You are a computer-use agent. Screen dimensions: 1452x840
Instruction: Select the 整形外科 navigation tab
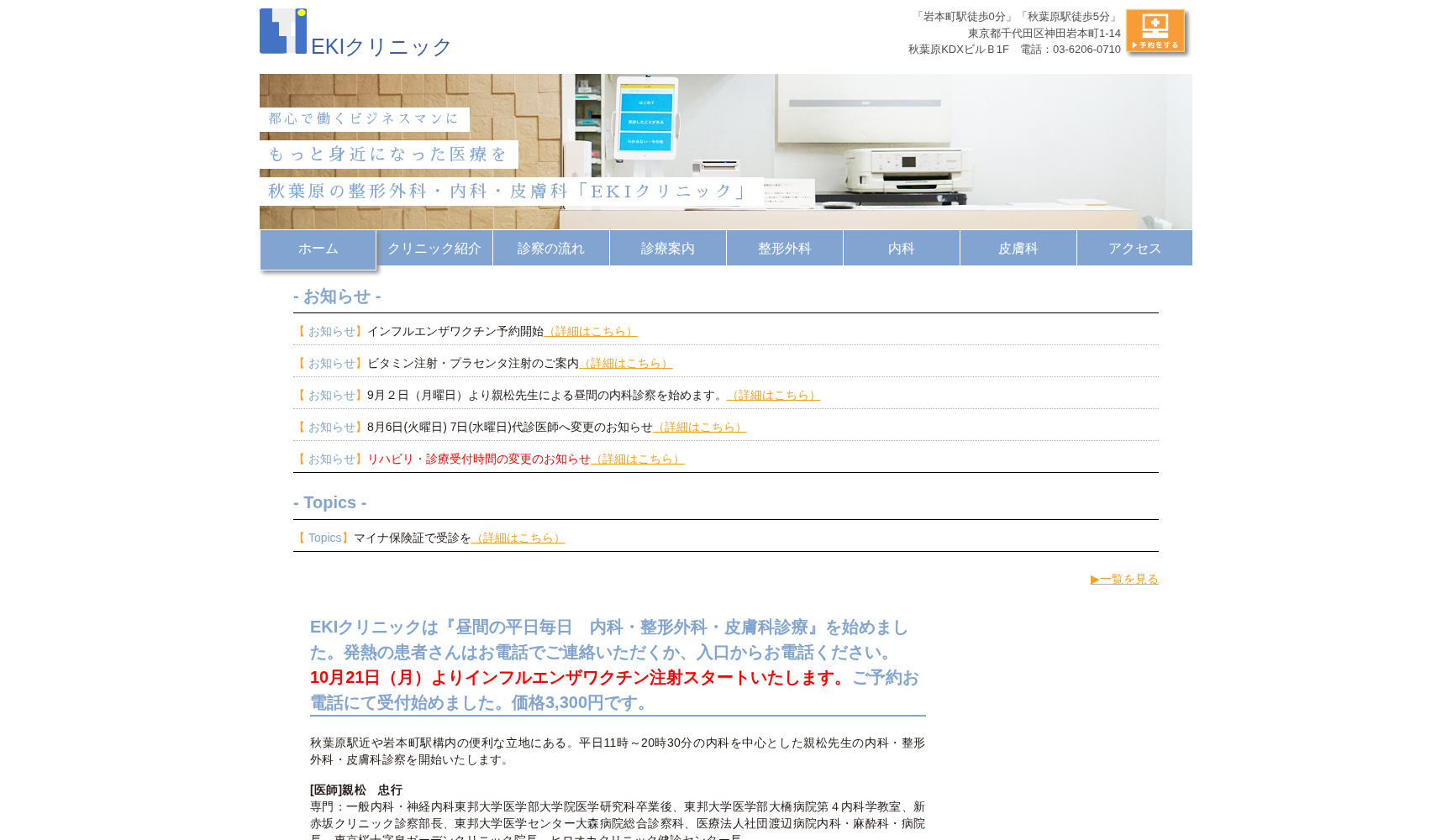click(x=784, y=248)
